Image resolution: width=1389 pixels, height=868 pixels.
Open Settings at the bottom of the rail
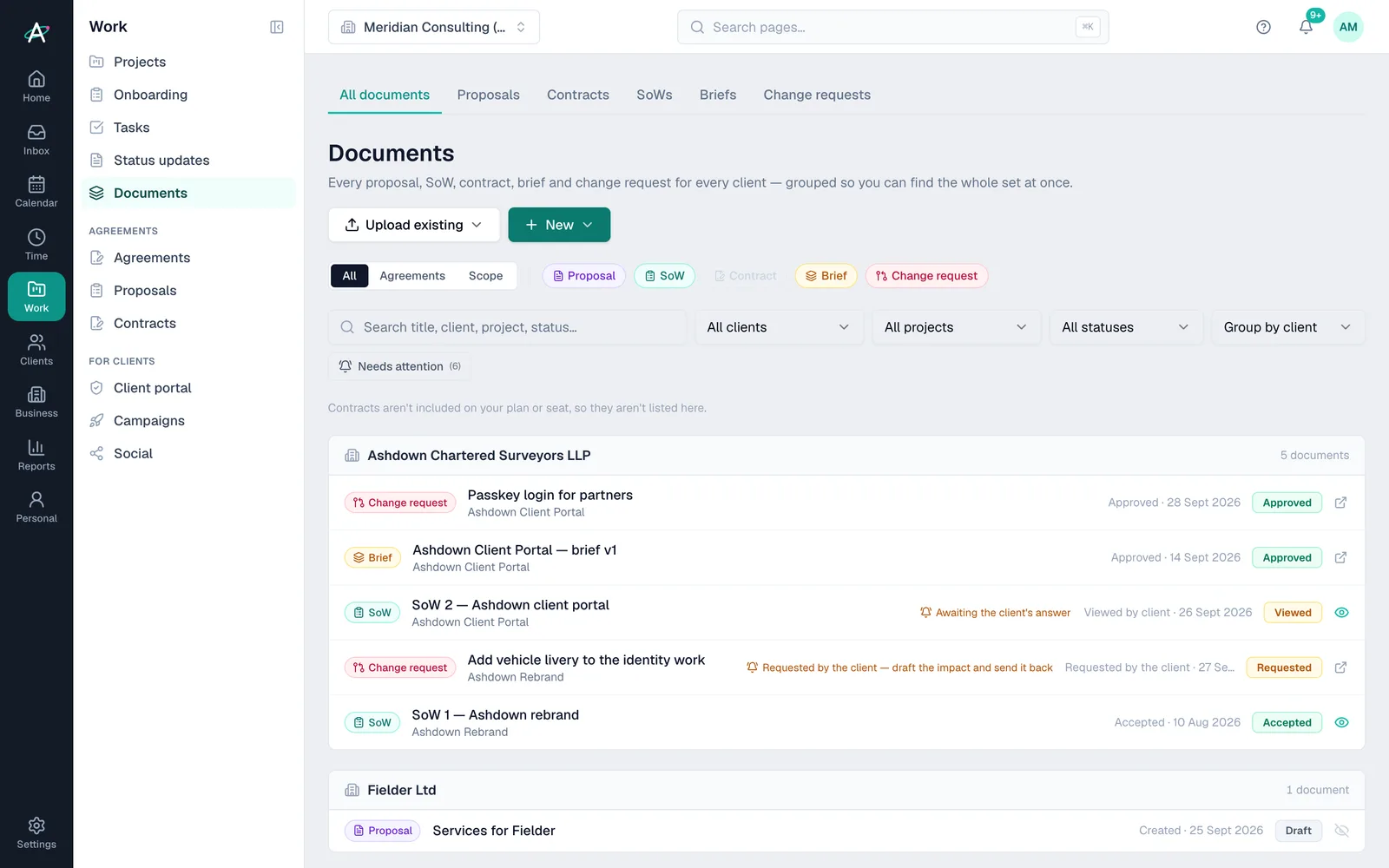coord(36,833)
